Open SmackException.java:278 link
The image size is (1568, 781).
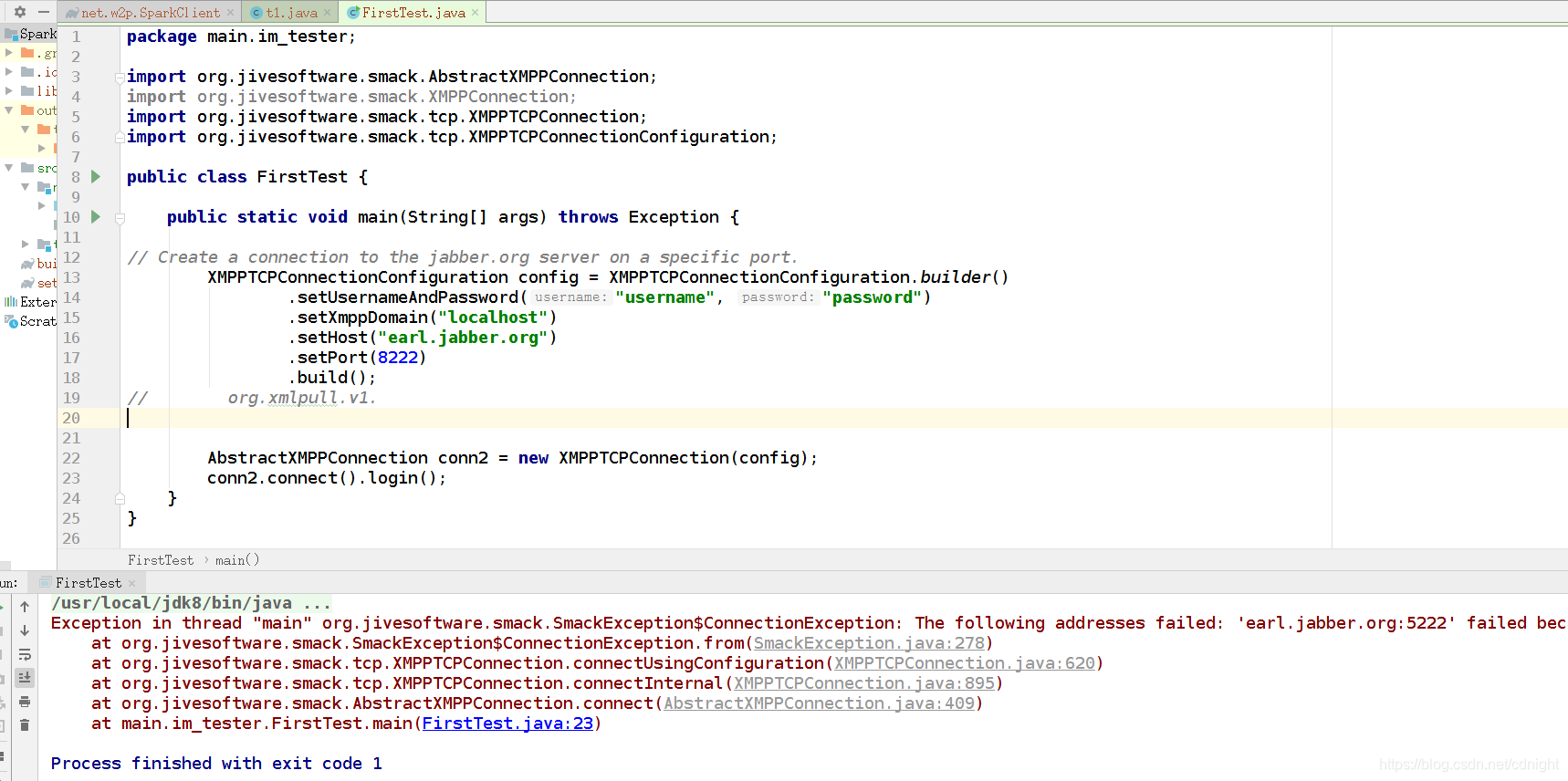[x=869, y=643]
